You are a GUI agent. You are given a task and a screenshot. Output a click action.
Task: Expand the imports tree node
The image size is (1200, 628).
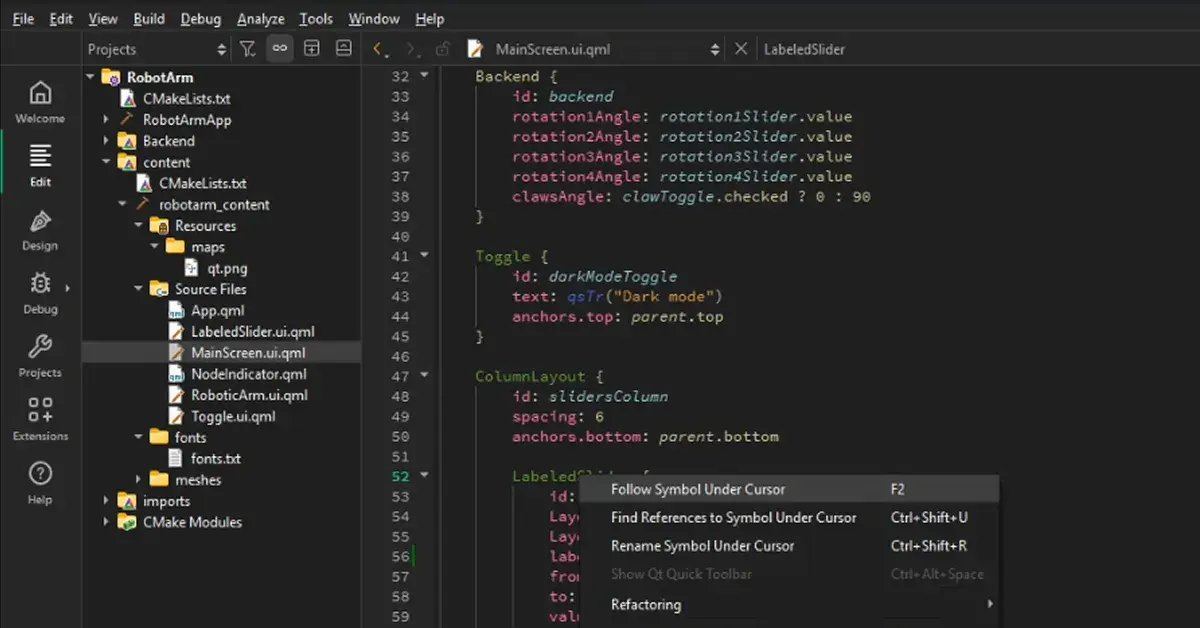click(105, 500)
